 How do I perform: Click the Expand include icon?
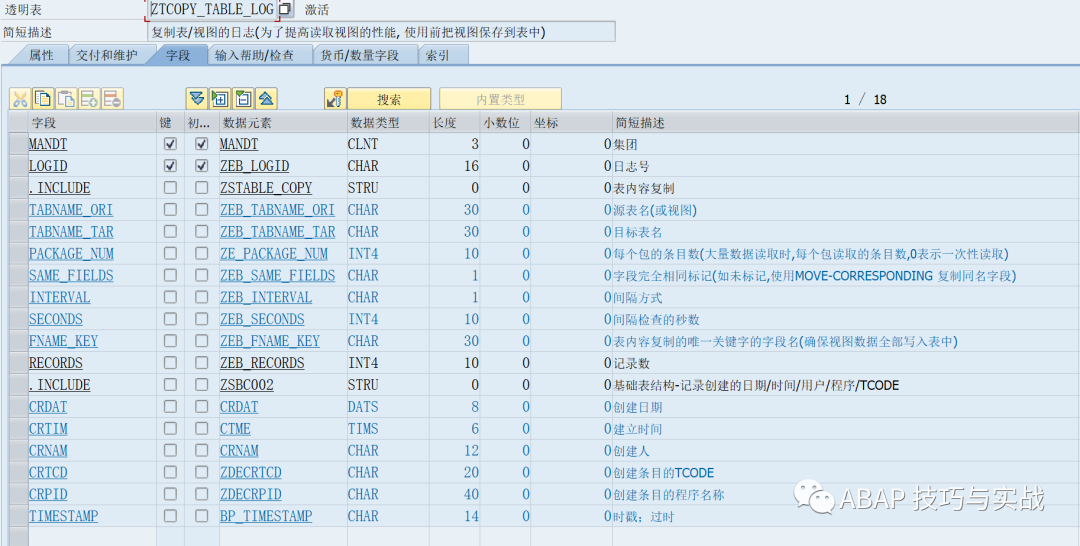(220, 99)
